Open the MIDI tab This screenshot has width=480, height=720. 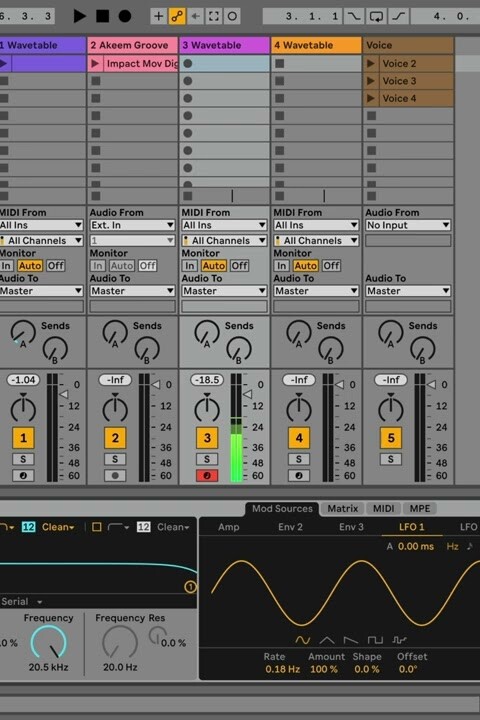(384, 508)
